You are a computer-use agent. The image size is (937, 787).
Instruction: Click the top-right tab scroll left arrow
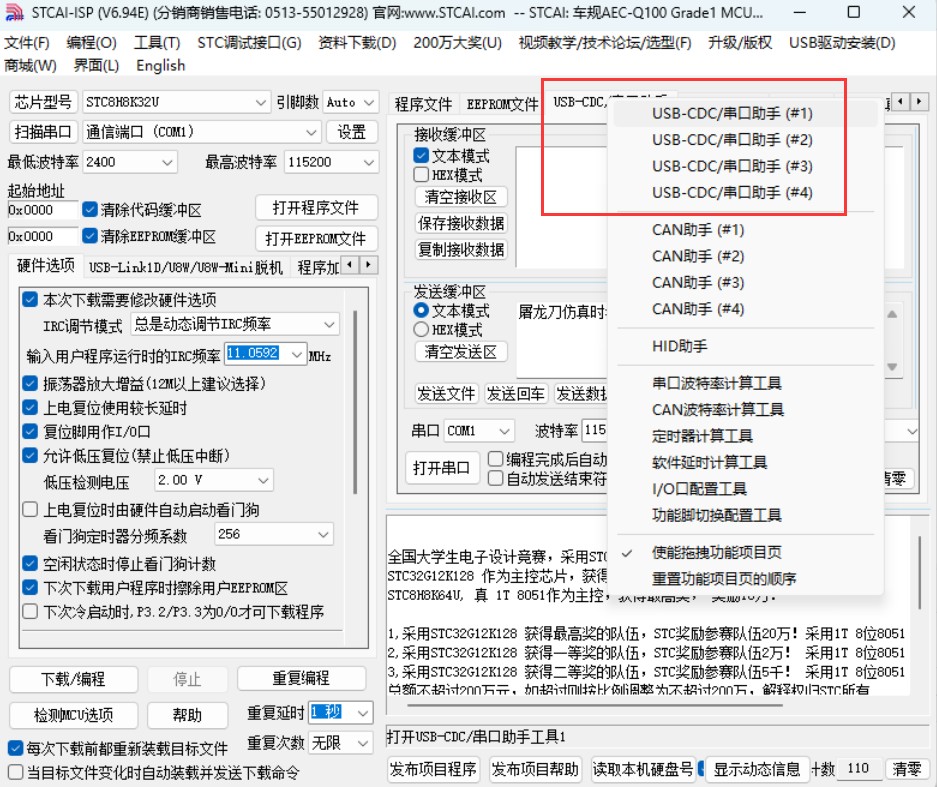(901, 102)
